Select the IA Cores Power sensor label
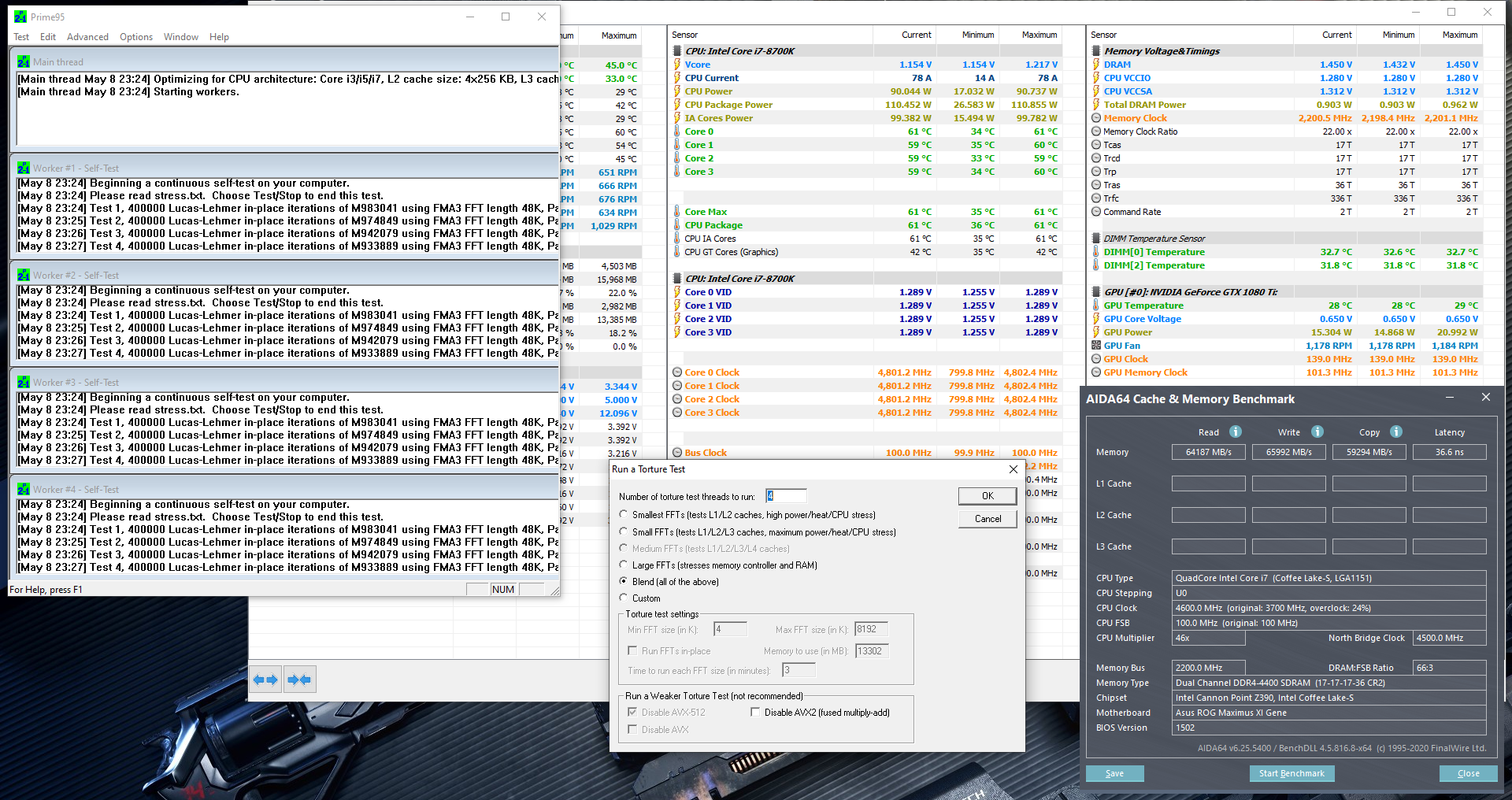1512x800 pixels. click(x=718, y=118)
